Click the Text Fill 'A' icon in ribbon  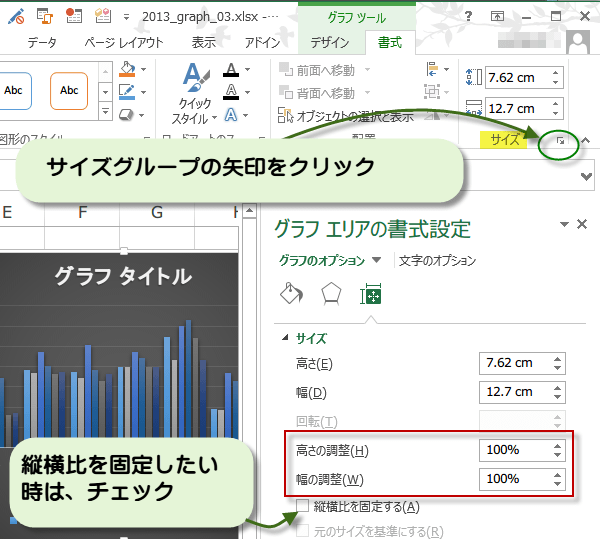click(x=231, y=70)
